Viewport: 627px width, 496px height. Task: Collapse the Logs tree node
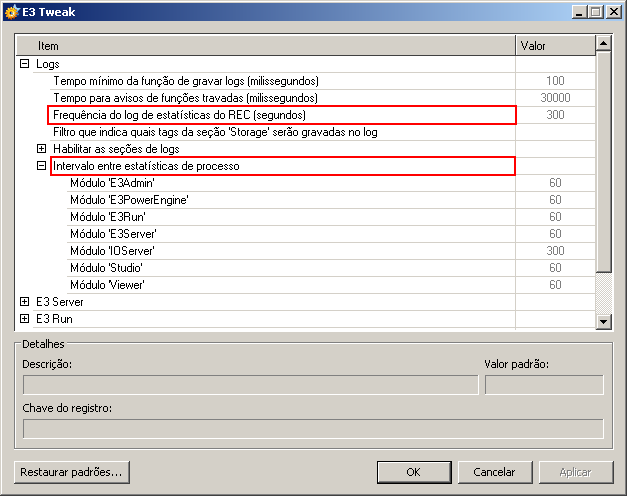tap(25, 64)
